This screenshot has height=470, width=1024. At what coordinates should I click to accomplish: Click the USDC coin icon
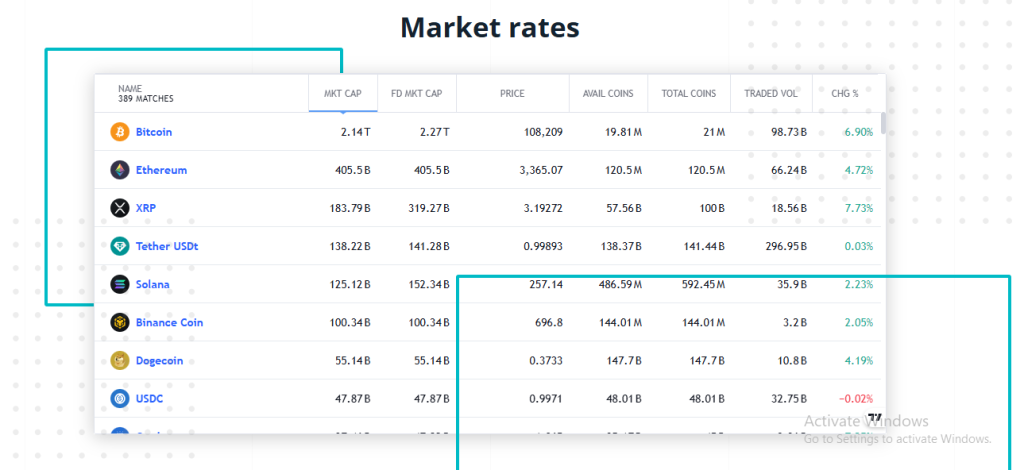coord(120,398)
